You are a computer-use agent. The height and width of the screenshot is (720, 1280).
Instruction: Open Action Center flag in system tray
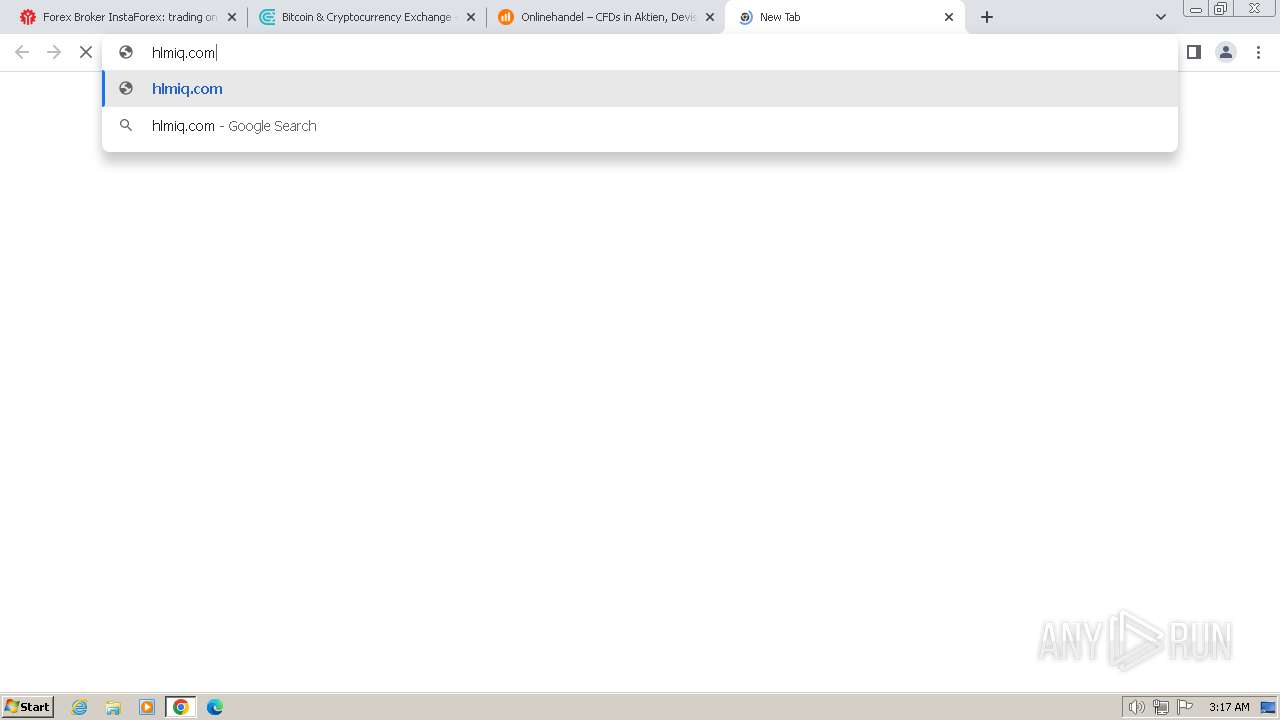coord(1185,707)
